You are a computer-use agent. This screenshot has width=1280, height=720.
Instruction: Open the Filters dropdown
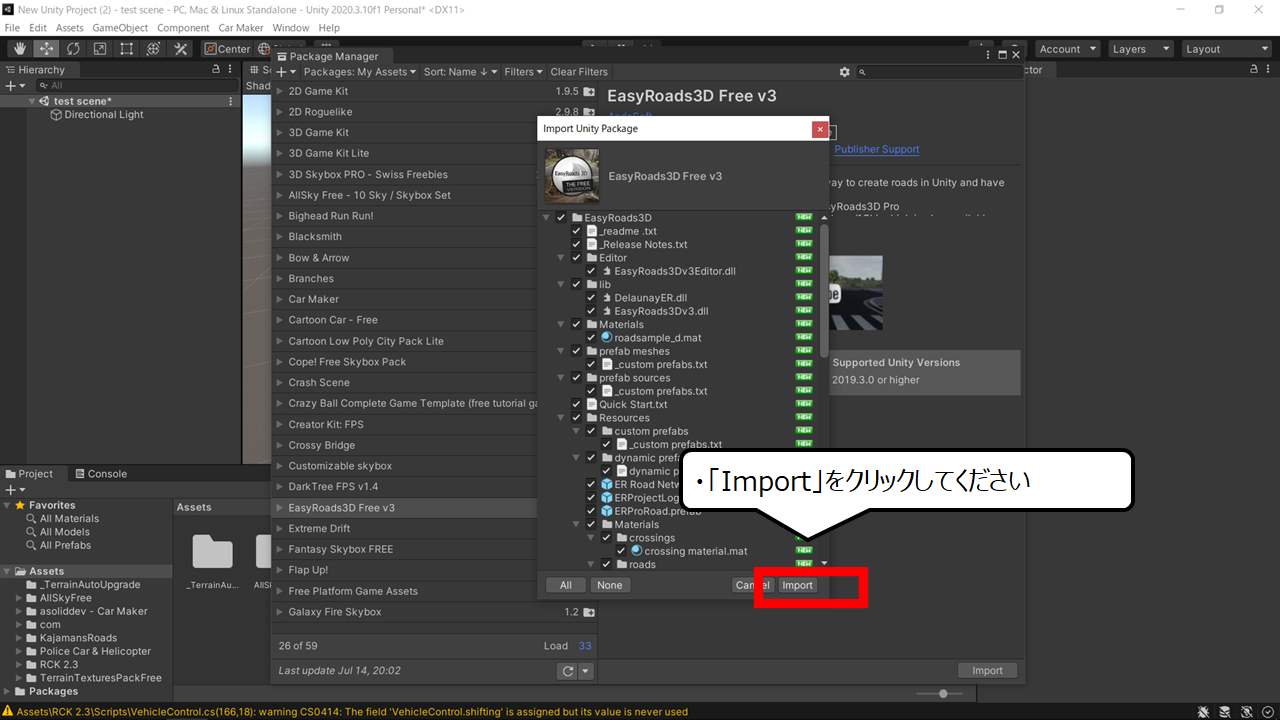(x=524, y=72)
